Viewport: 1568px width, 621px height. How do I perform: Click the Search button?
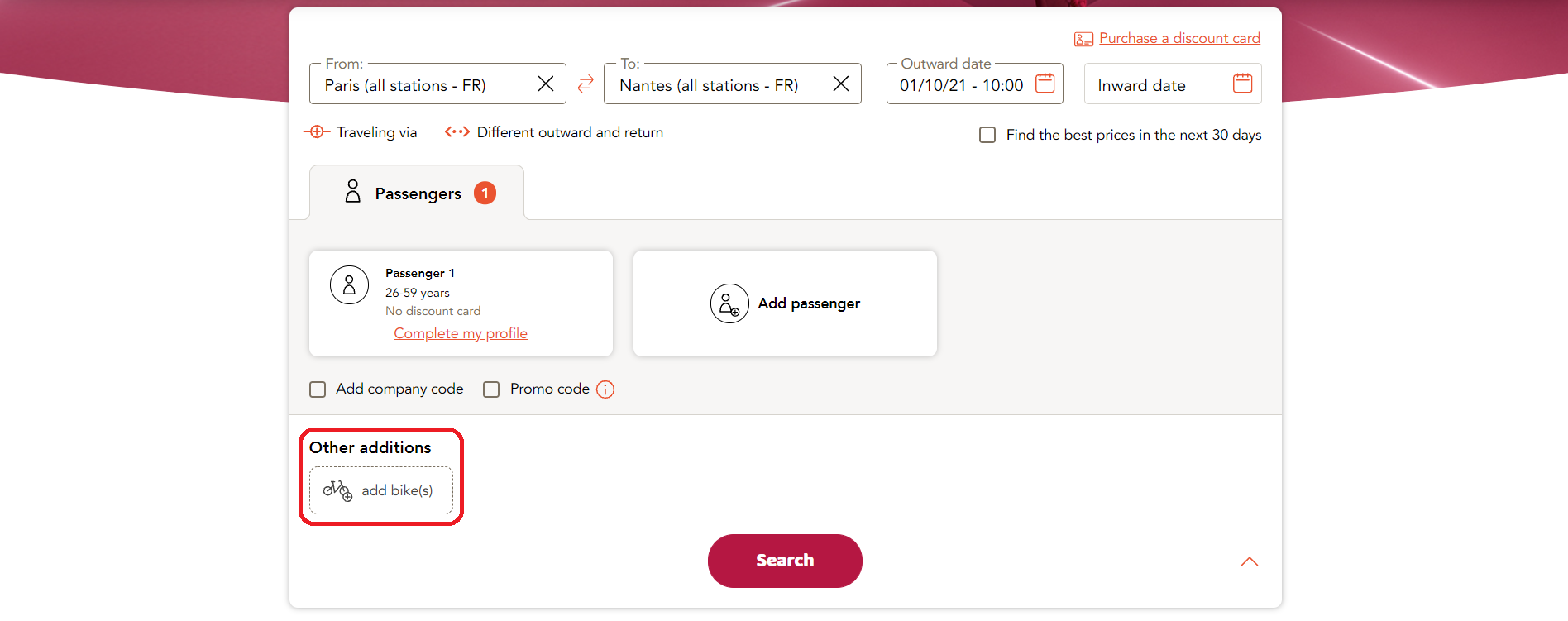tap(785, 561)
